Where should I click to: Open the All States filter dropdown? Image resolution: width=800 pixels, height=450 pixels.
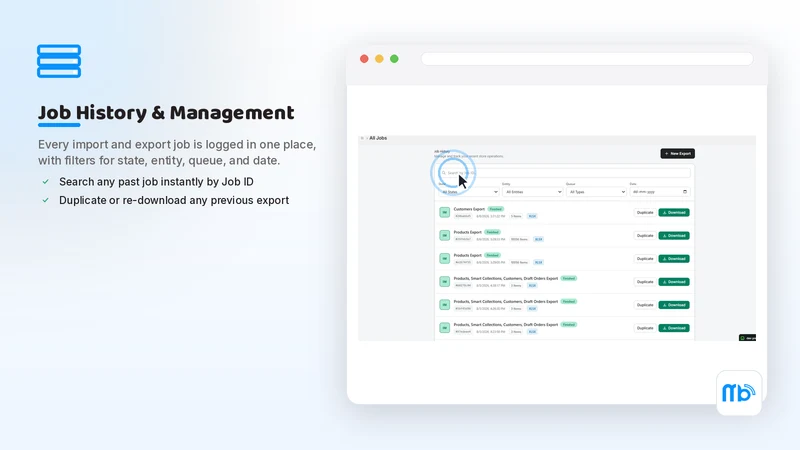[x=469, y=192]
